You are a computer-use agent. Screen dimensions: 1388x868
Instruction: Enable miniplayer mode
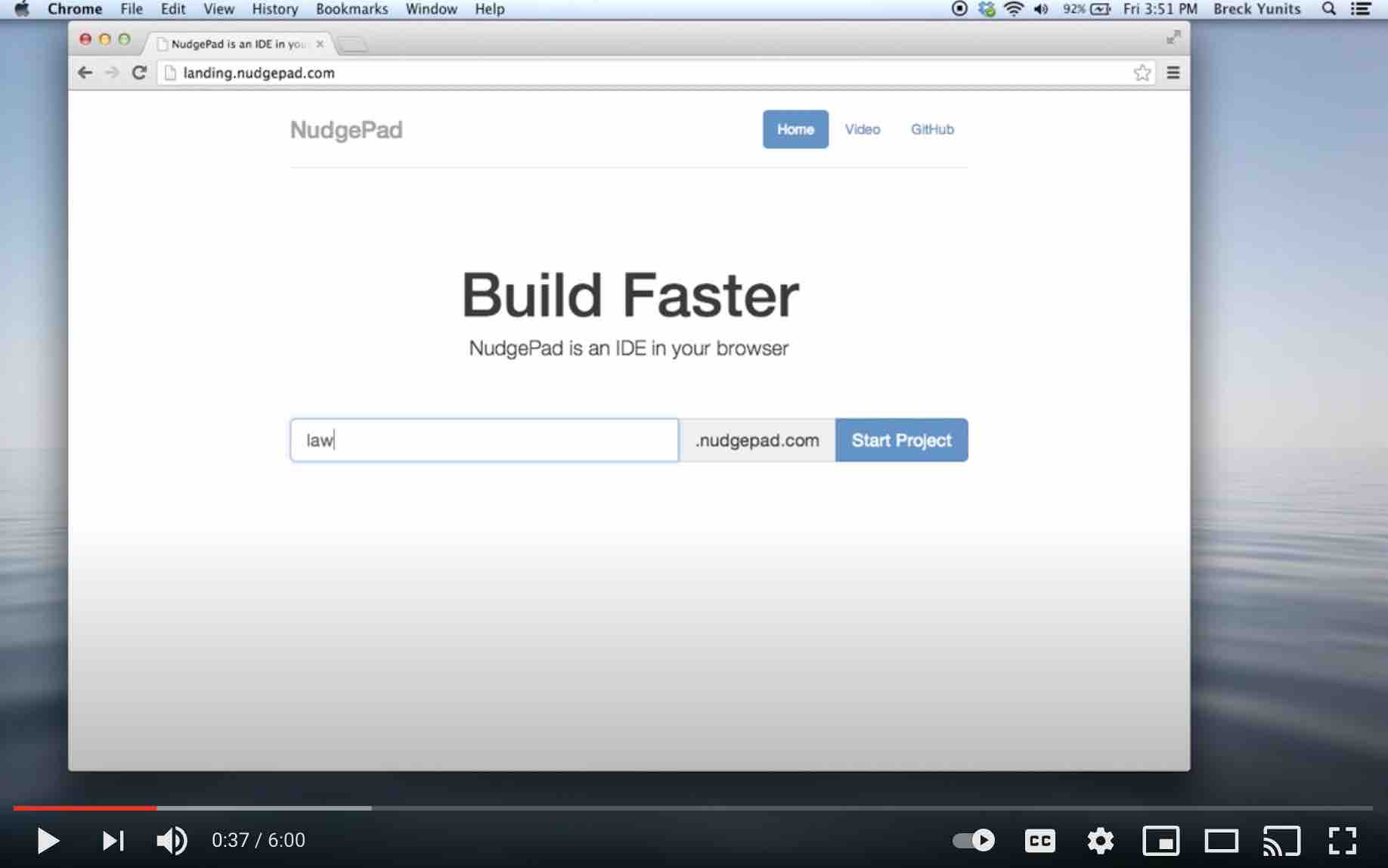(1160, 840)
